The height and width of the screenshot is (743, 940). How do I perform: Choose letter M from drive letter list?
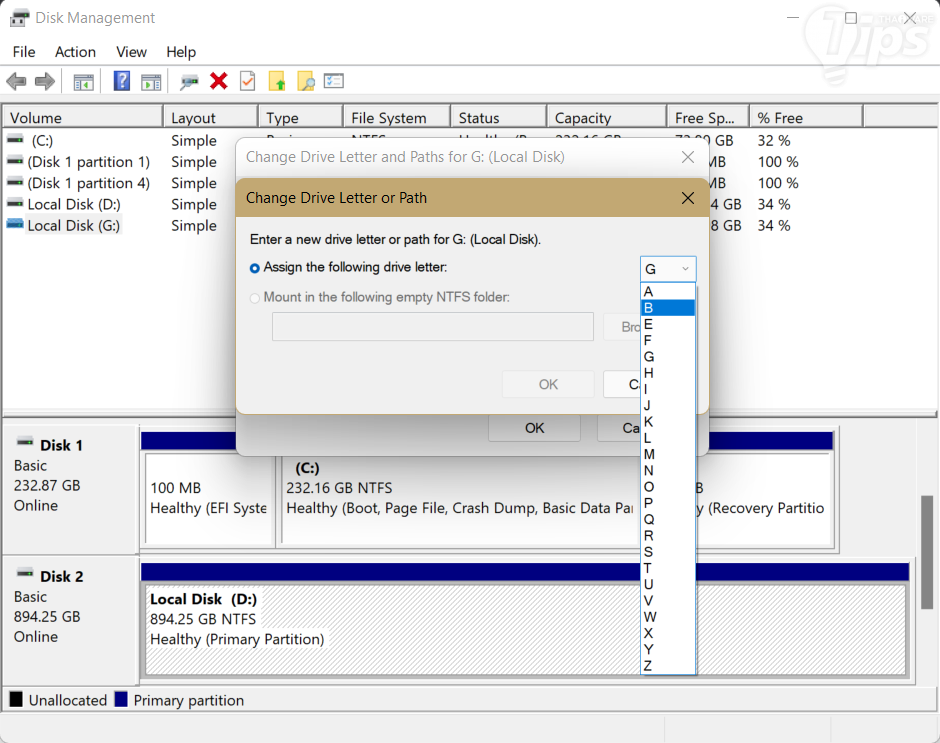tap(668, 455)
